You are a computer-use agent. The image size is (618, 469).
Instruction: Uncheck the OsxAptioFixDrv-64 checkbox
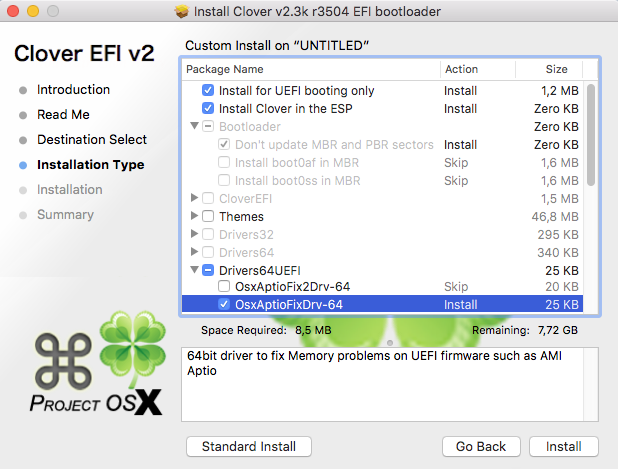click(224, 305)
